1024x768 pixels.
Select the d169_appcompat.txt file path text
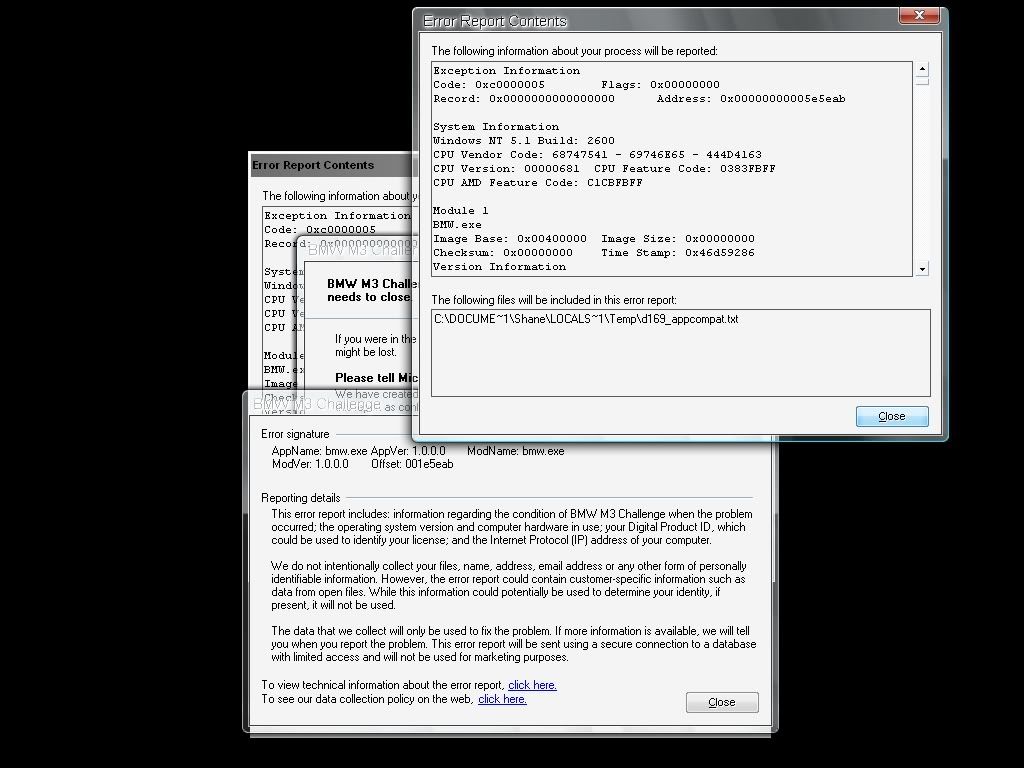pyautogui.click(x=586, y=319)
